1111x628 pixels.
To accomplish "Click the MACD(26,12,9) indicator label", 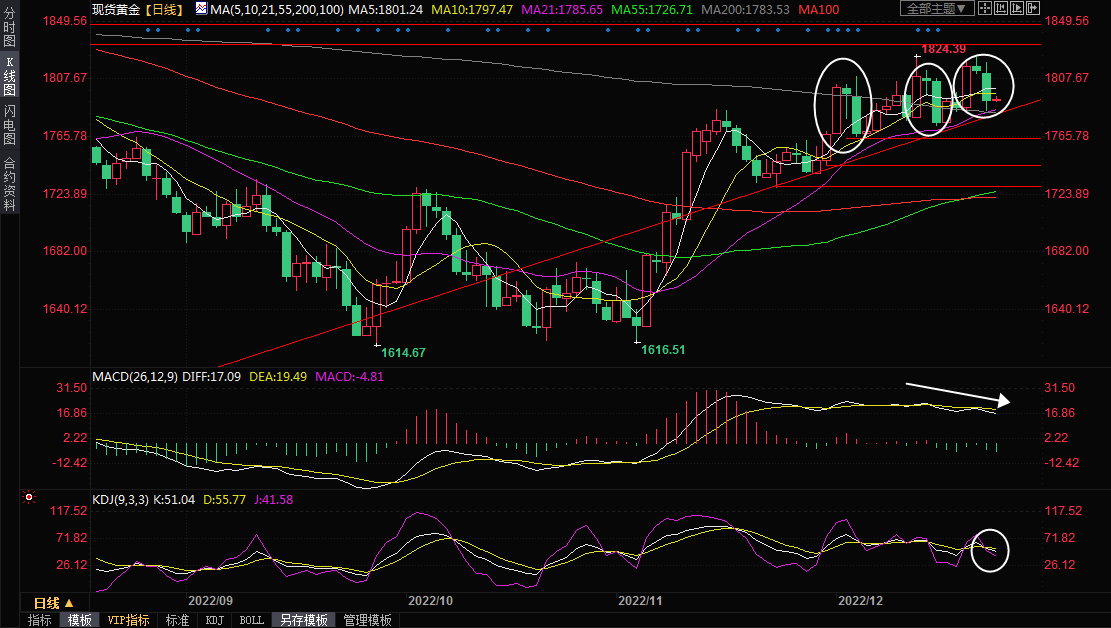I will pos(134,377).
